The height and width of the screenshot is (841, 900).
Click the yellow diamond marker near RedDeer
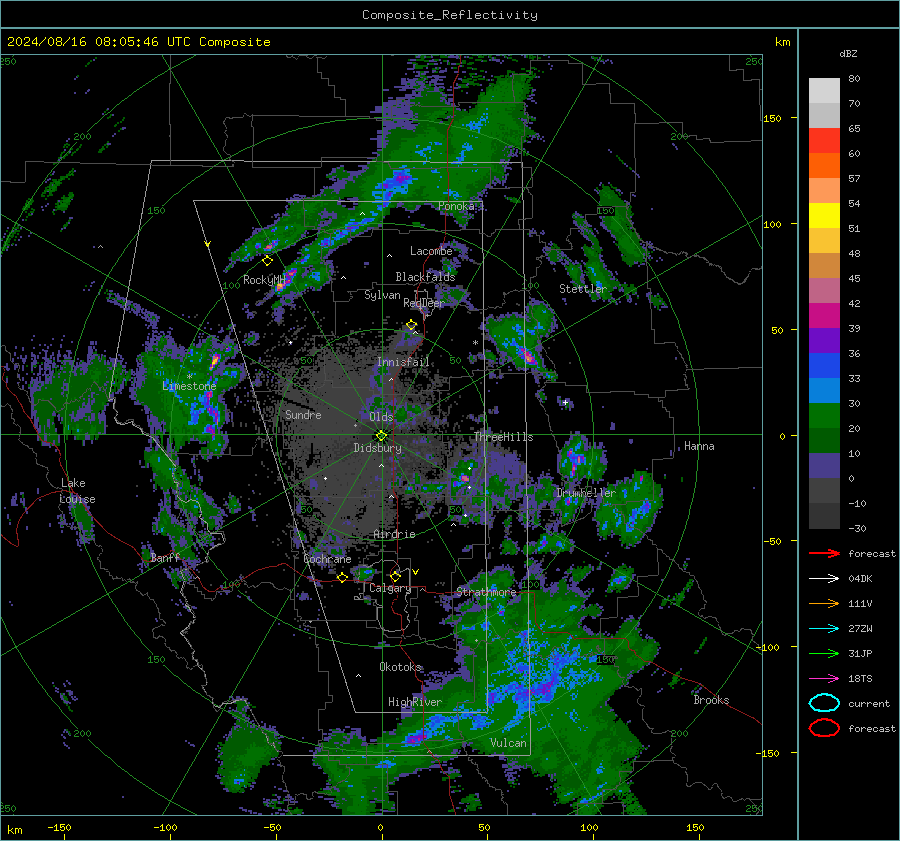[411, 325]
